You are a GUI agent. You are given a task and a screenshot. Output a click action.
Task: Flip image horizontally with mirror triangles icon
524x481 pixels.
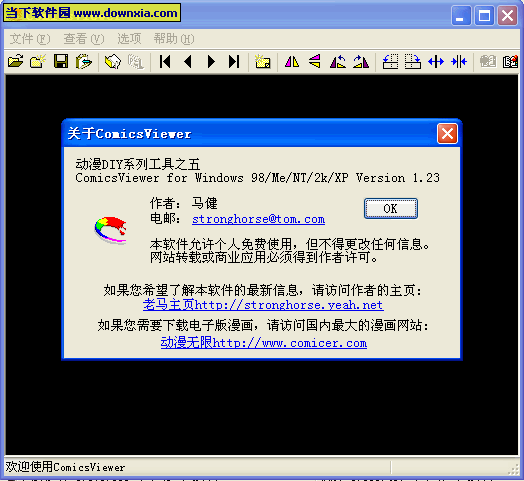click(x=292, y=62)
